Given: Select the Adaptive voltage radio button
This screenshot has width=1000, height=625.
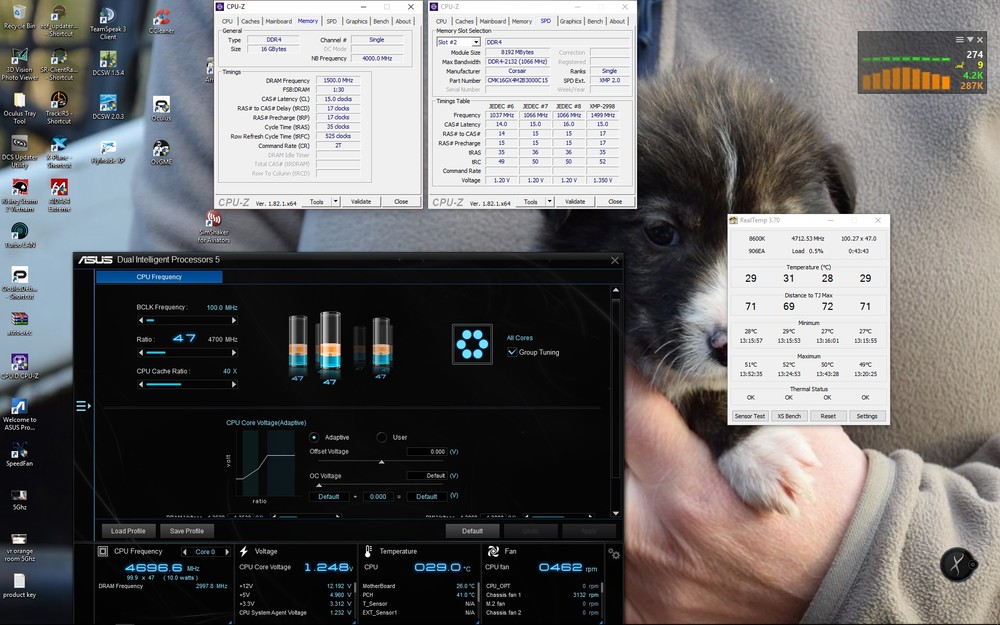Looking at the screenshot, I should (x=314, y=438).
